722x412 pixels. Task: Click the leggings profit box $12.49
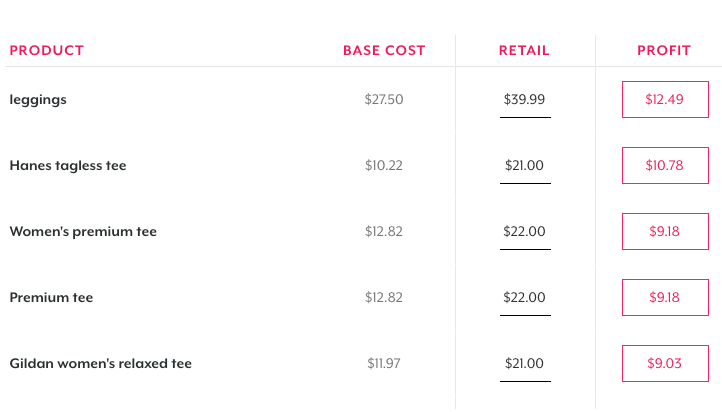(665, 99)
